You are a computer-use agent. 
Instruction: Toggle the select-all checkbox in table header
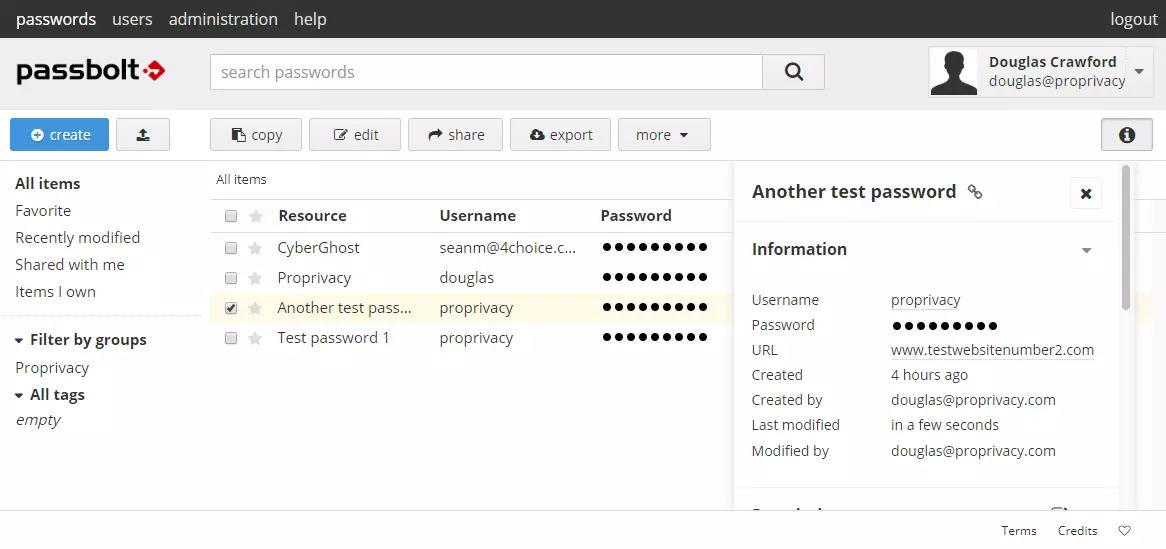(x=231, y=216)
